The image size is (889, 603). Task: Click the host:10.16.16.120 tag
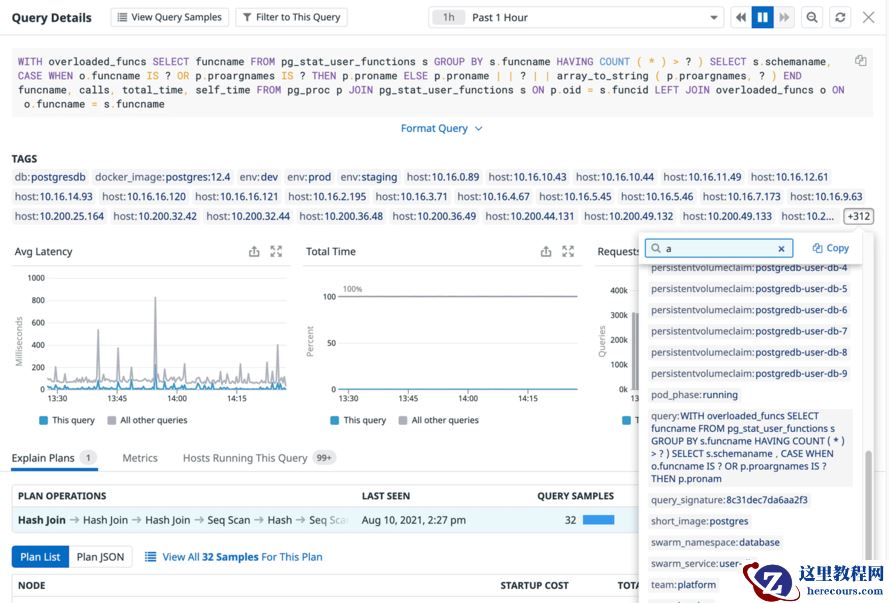[x=144, y=197]
